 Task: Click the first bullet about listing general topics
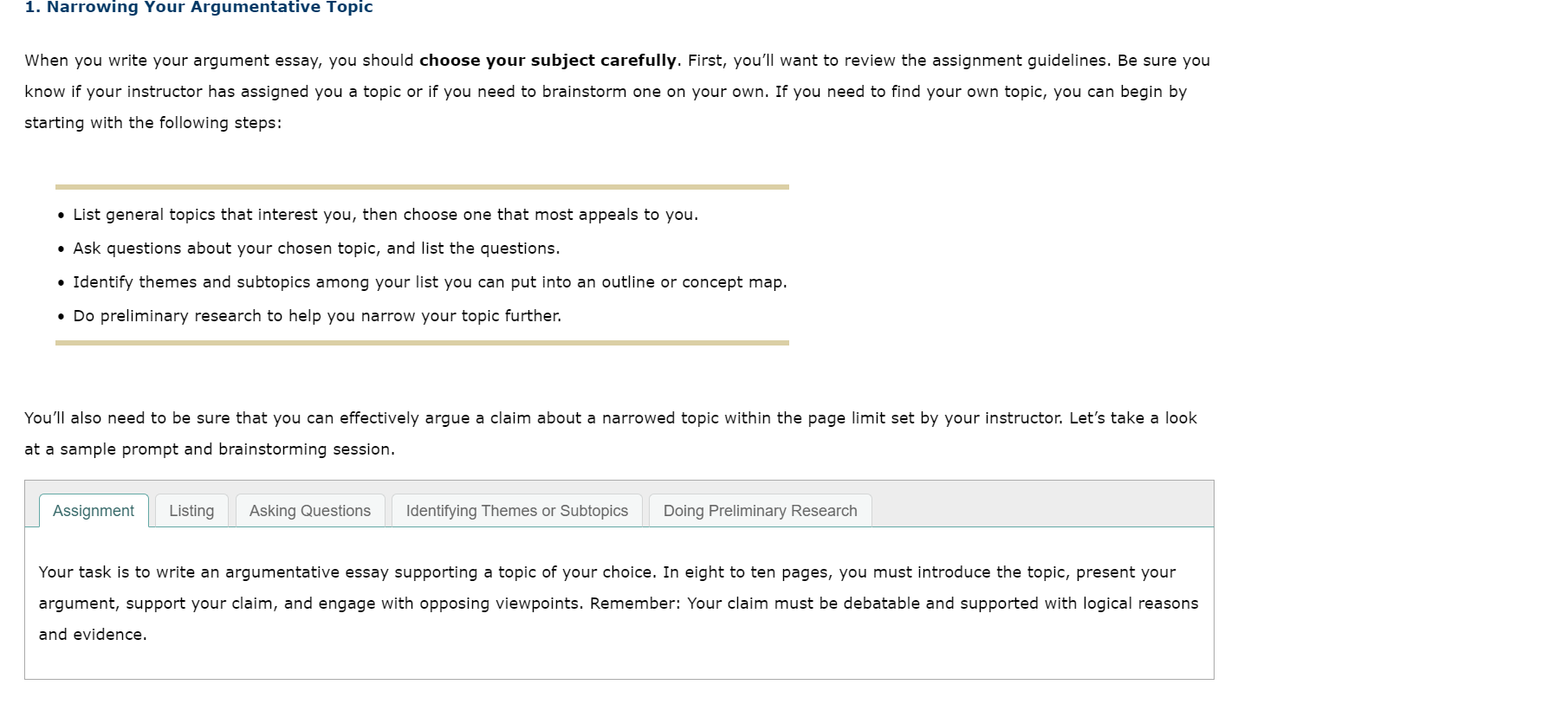click(x=385, y=214)
